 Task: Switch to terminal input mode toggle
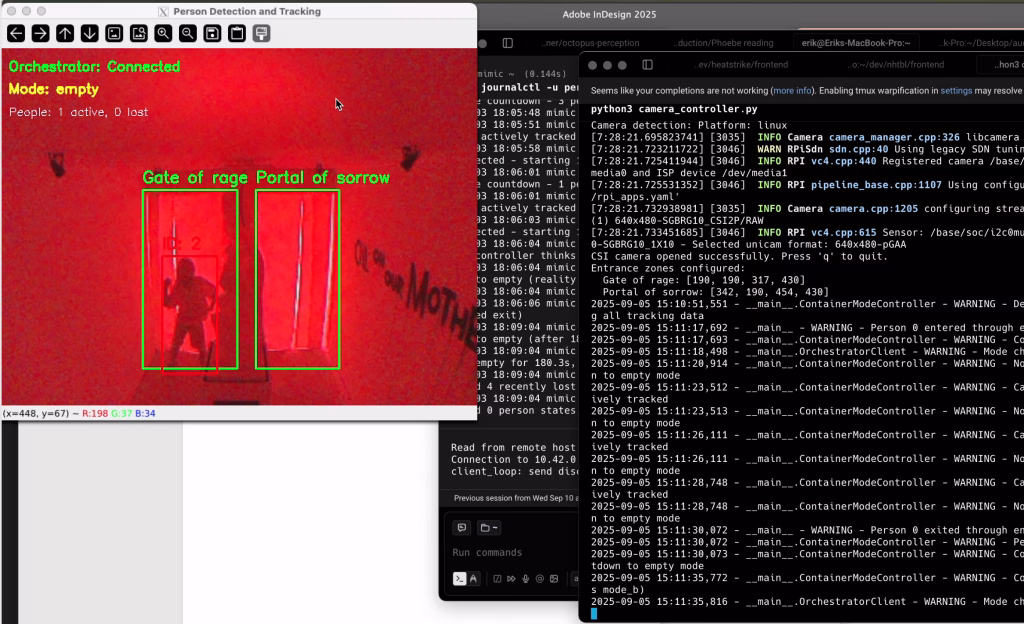459,578
